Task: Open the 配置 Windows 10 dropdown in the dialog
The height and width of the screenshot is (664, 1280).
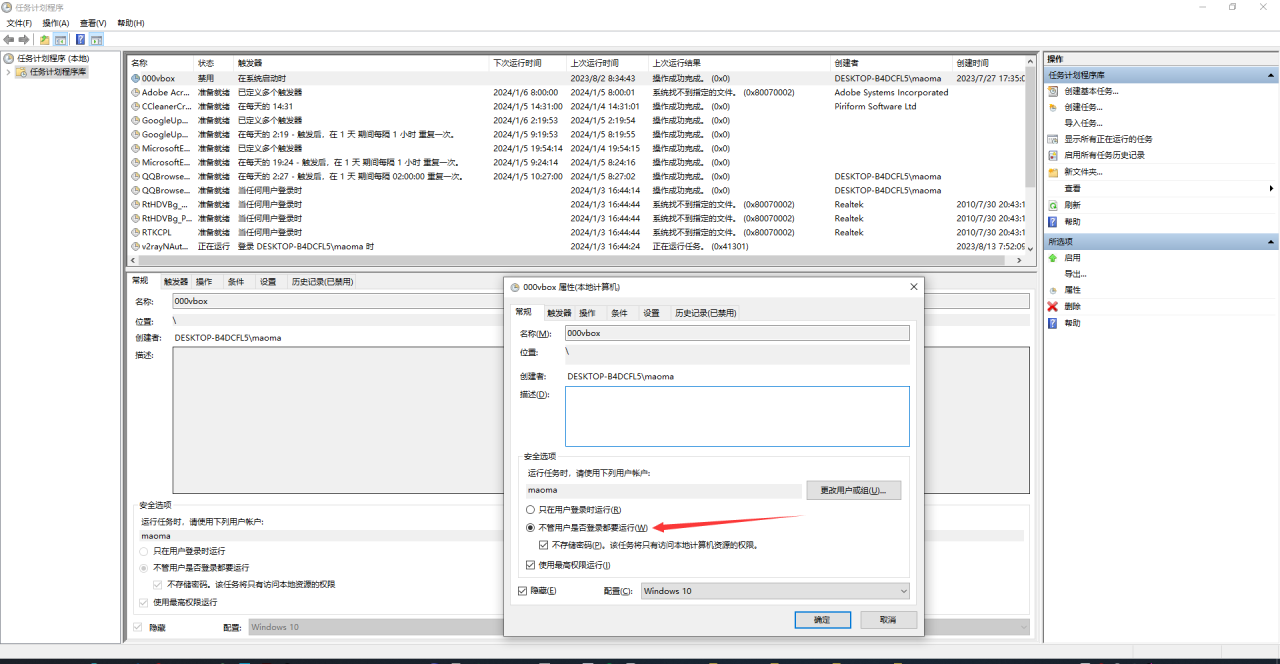Action: (775, 591)
